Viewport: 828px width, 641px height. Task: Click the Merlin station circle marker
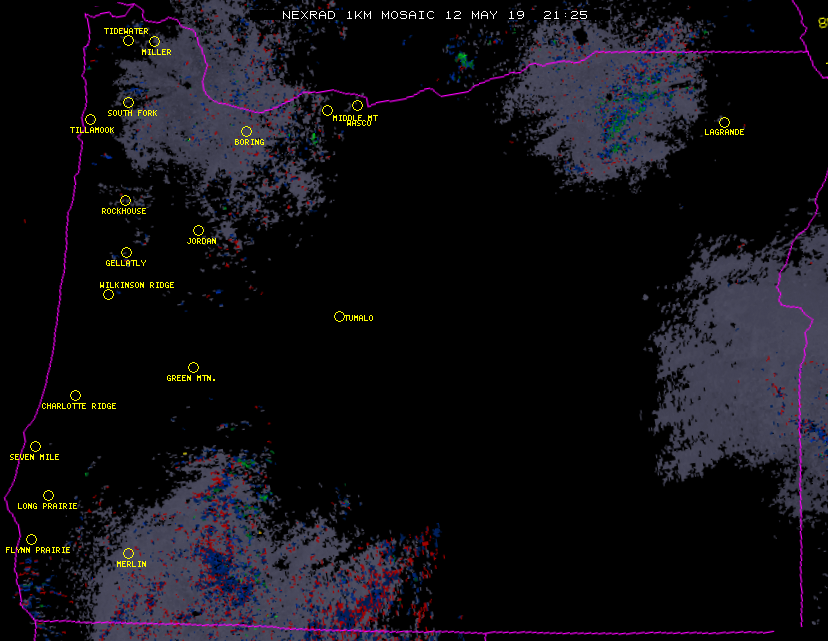coord(128,554)
